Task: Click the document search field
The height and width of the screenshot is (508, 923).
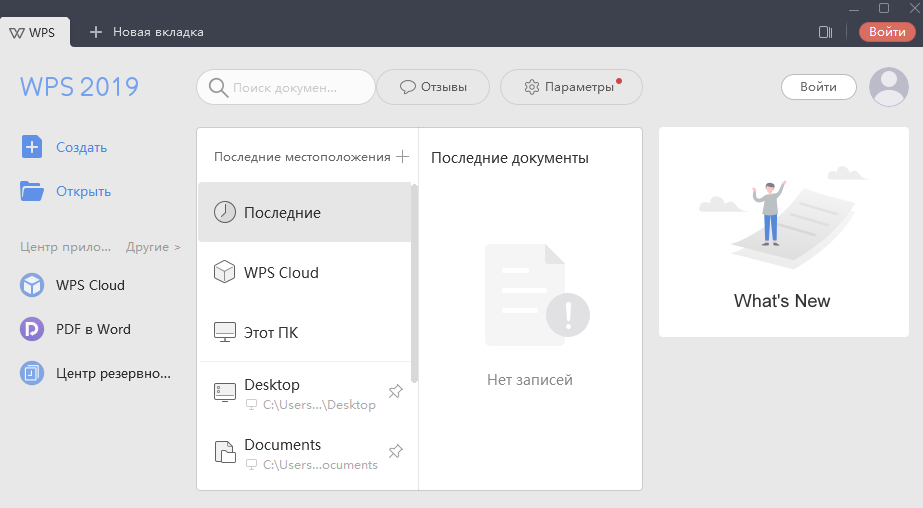Action: (x=290, y=87)
